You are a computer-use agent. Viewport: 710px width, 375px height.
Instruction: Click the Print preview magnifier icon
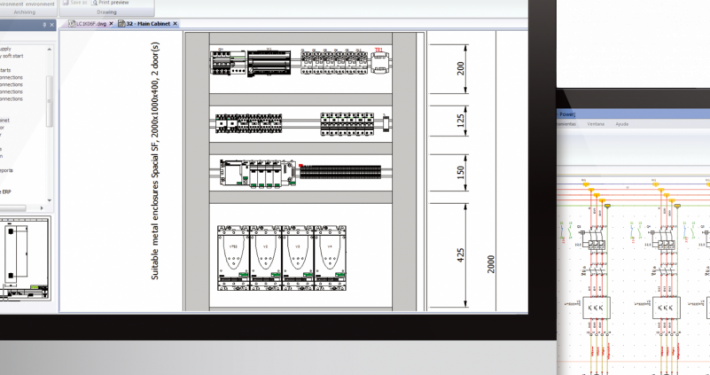[x=95, y=3]
